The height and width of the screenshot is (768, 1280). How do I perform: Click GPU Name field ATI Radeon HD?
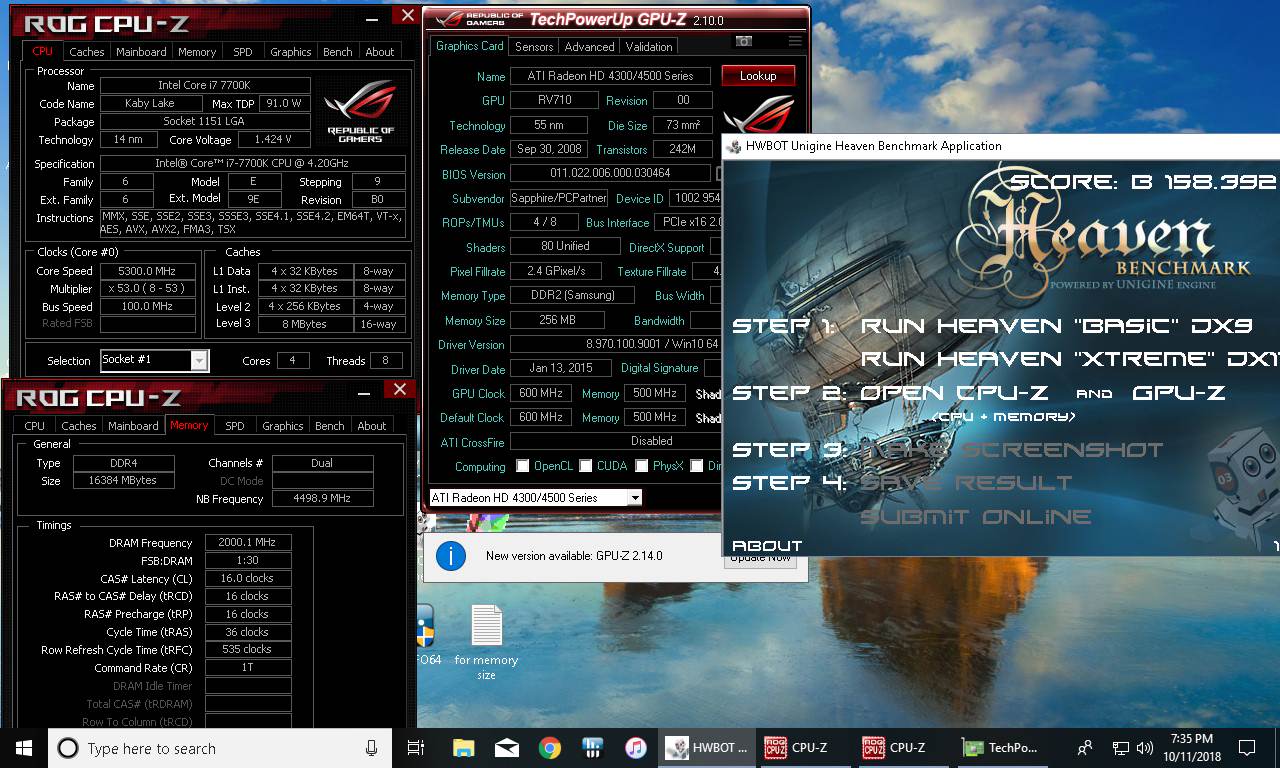(x=610, y=76)
